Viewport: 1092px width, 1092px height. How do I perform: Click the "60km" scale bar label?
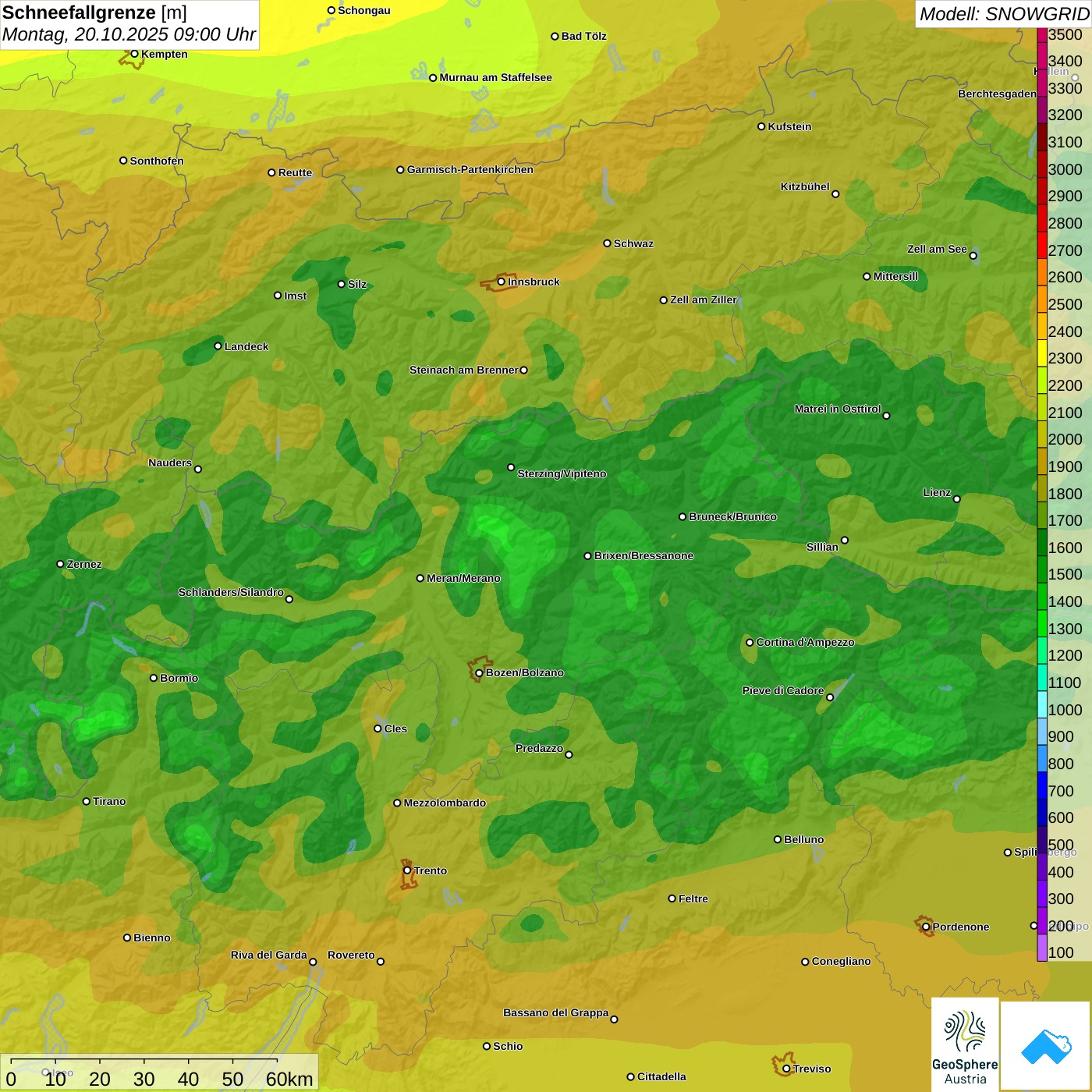(289, 1079)
